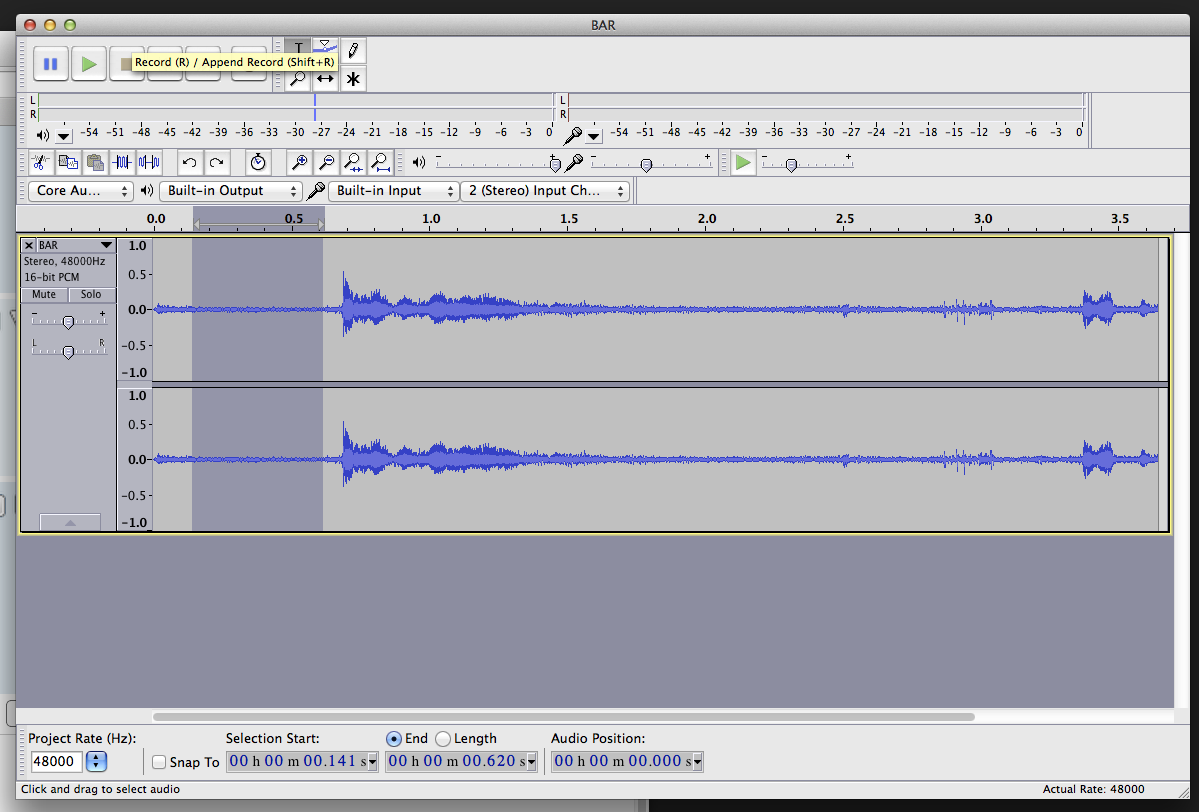Click the "Stereo, 48000Hz" track info text
The height and width of the screenshot is (812, 1199).
click(64, 261)
